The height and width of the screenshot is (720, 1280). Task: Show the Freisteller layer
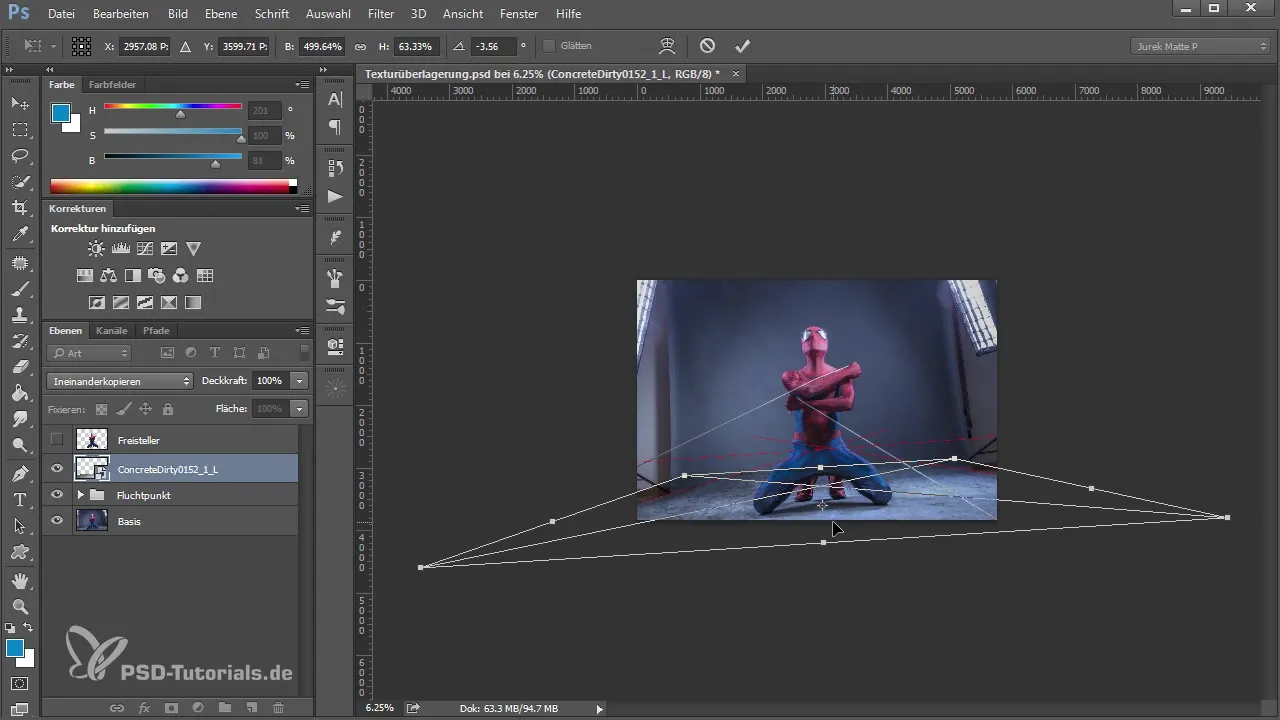click(57, 439)
